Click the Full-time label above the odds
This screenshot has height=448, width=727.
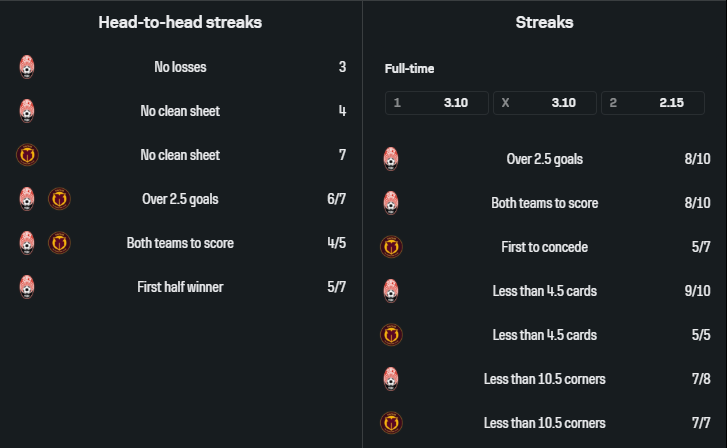pos(409,69)
